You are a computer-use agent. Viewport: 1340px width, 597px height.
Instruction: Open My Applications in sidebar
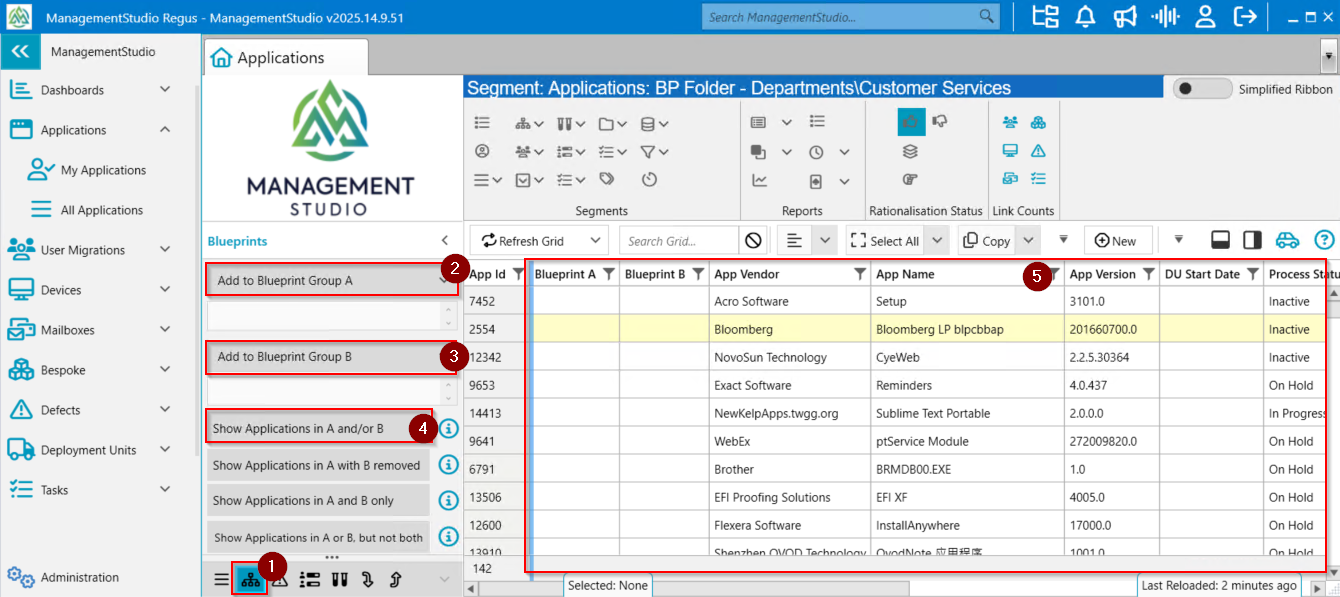(103, 170)
